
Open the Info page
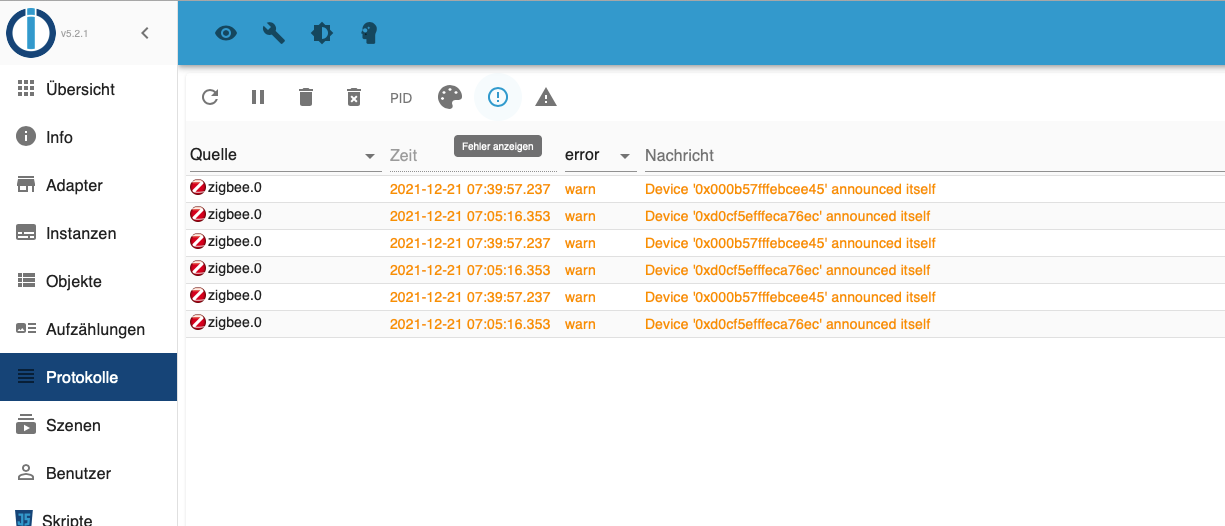click(x=88, y=137)
